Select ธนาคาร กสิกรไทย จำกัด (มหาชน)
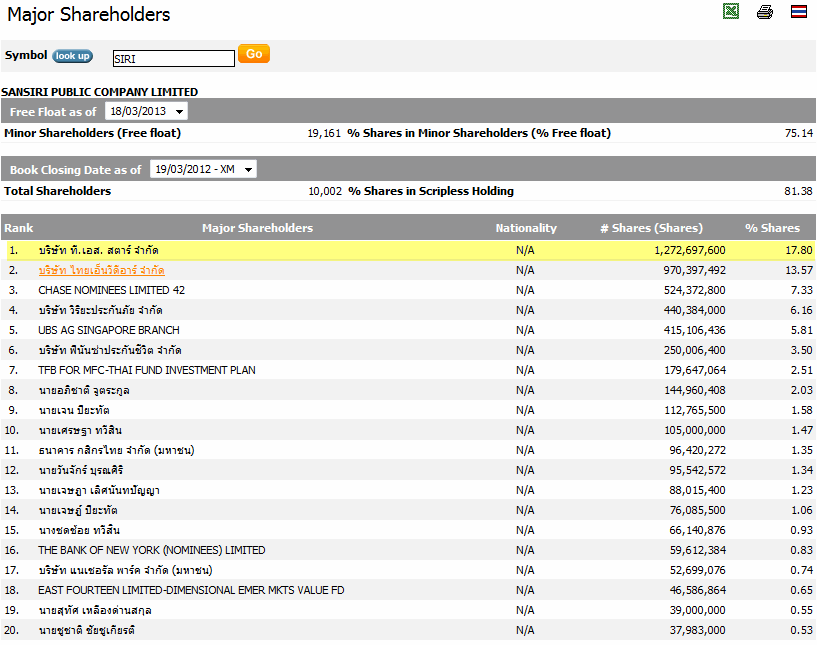This screenshot has width=817, height=645. 116,450
